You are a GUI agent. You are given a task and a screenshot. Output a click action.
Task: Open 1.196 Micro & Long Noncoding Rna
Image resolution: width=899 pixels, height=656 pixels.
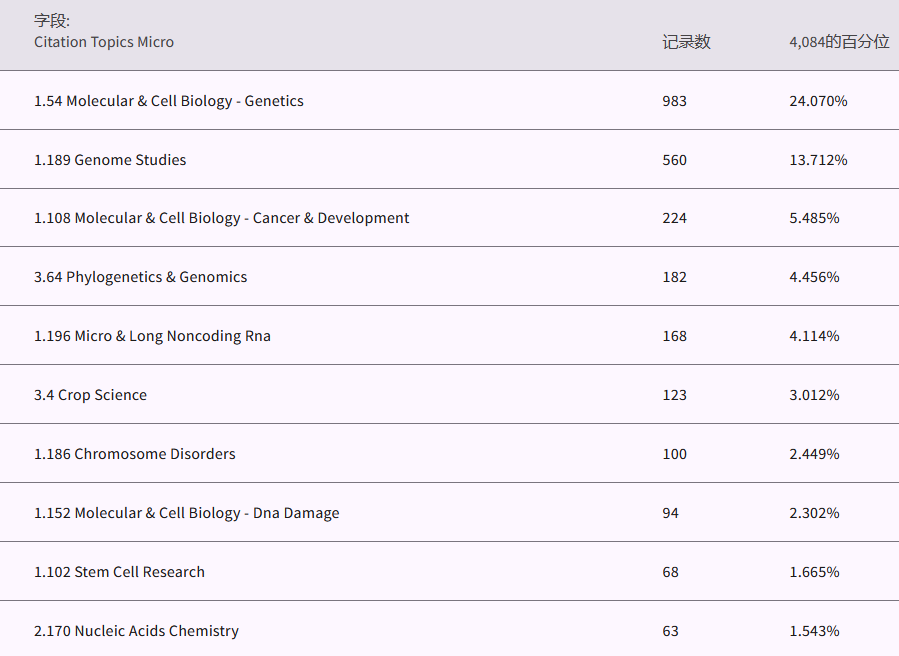tap(152, 336)
